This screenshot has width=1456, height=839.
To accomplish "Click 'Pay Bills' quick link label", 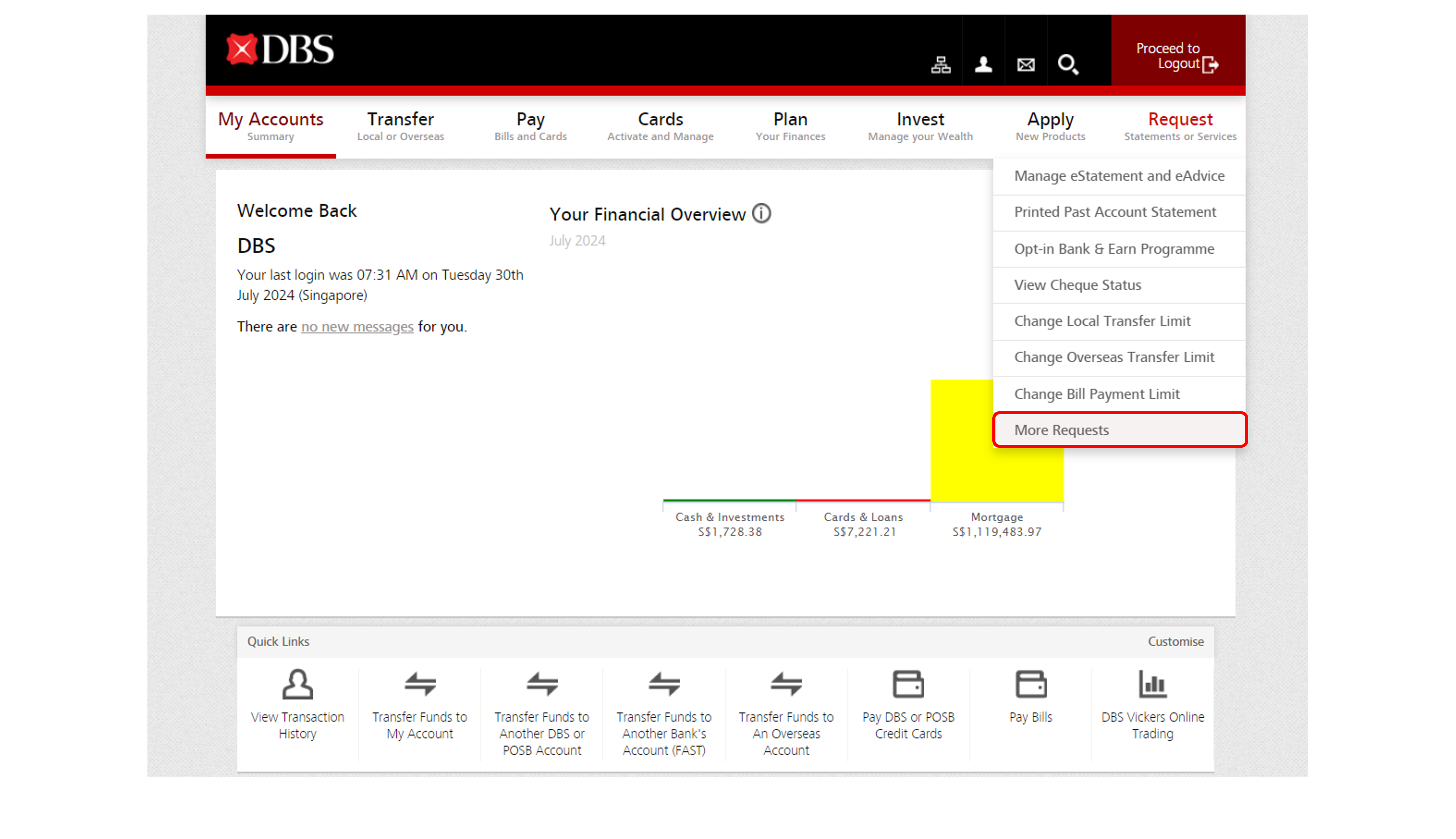I will pos(1030,717).
